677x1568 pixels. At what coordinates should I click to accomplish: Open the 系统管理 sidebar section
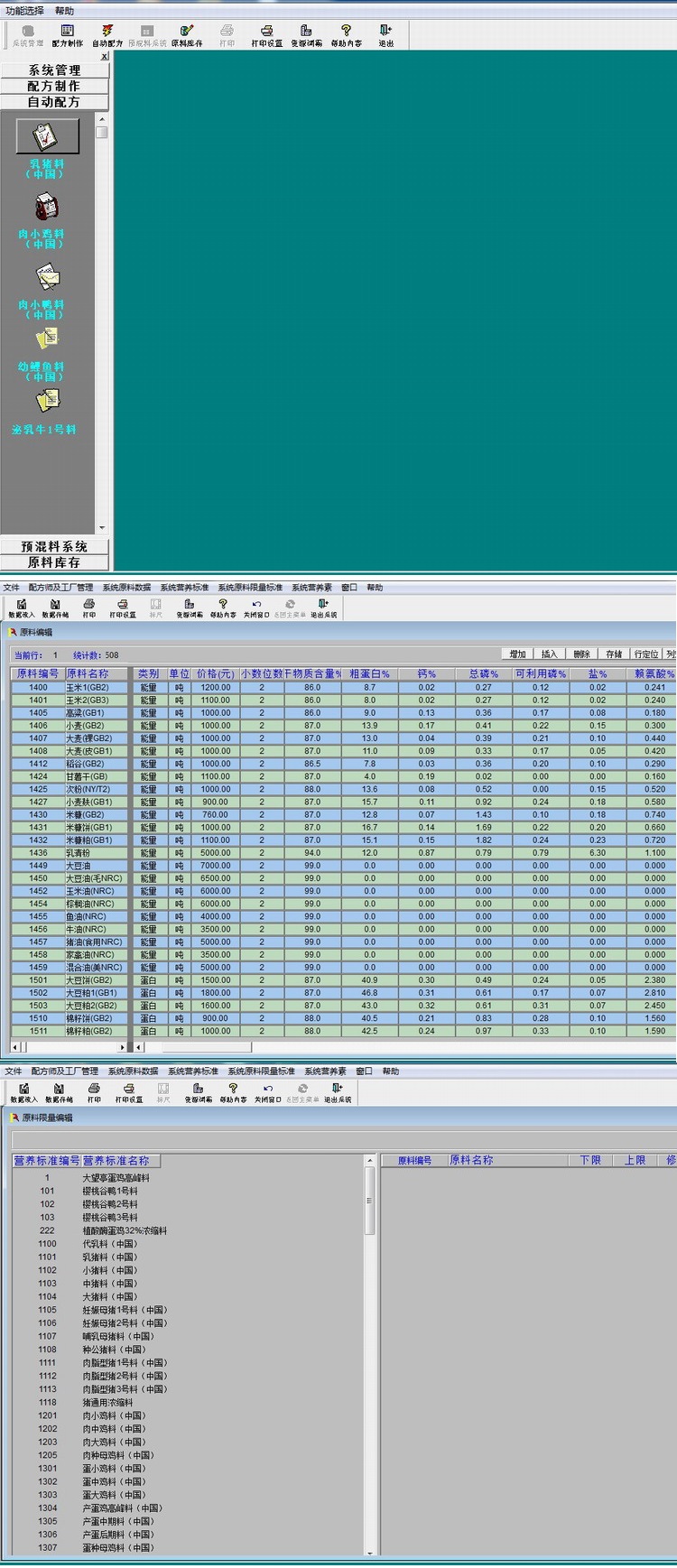(x=54, y=70)
